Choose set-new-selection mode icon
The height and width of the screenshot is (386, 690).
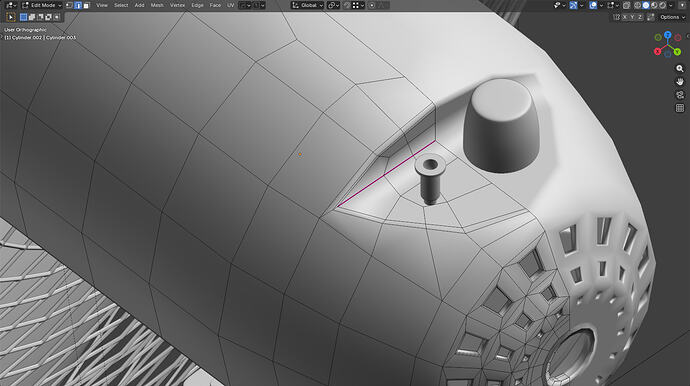(x=23, y=17)
